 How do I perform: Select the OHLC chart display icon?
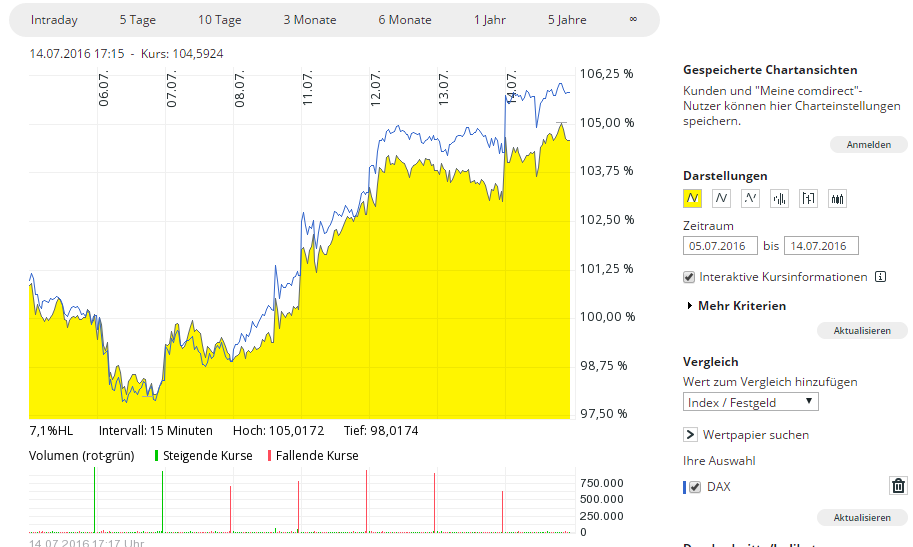[x=809, y=199]
